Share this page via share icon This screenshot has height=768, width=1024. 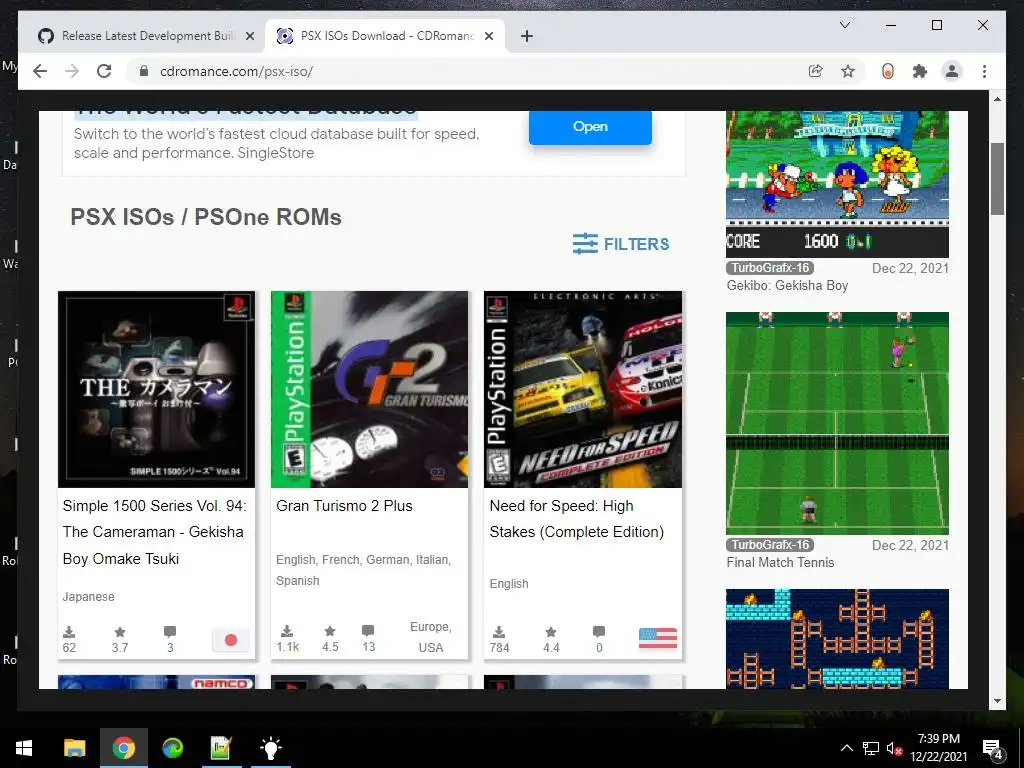(815, 71)
